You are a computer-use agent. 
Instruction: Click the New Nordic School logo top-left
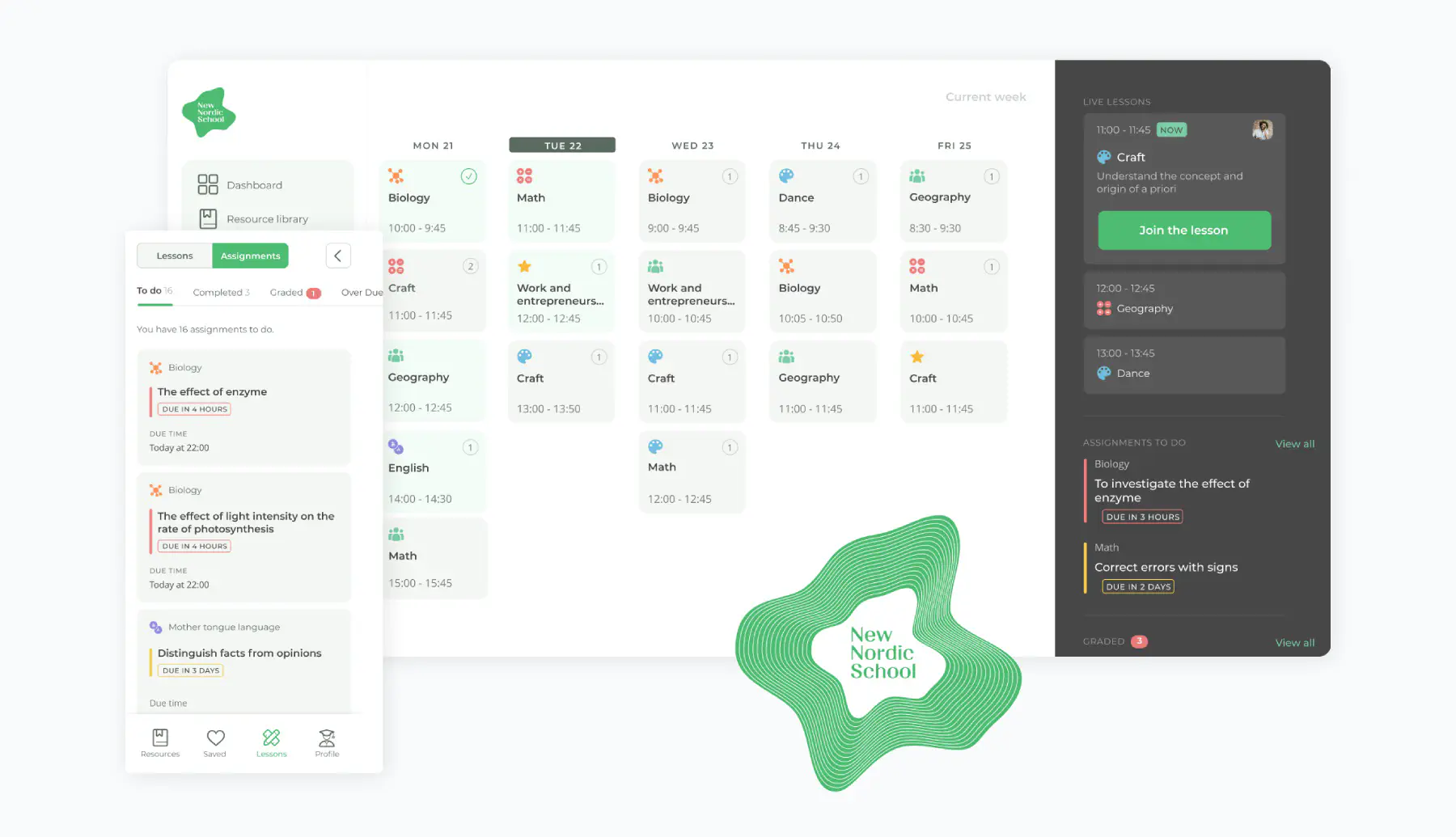coord(209,112)
